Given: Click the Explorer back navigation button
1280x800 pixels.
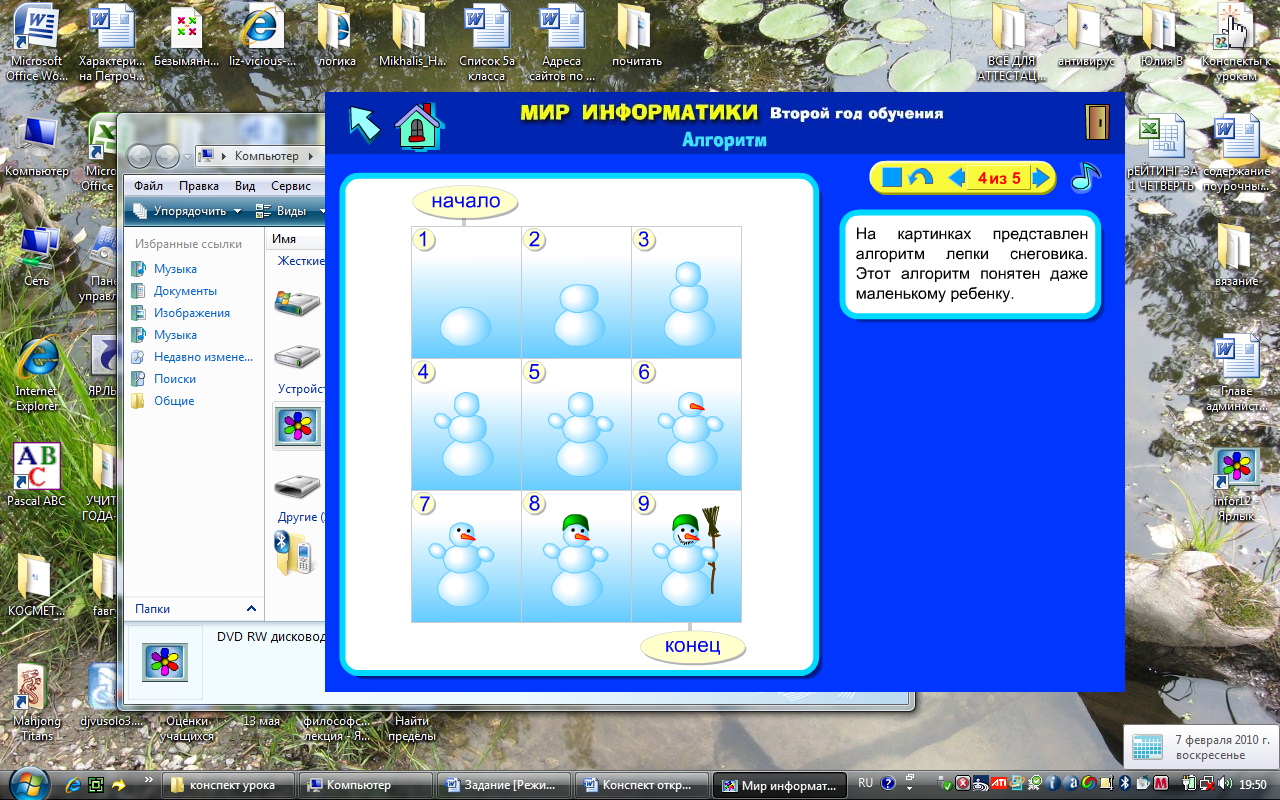Looking at the screenshot, I should [x=141, y=156].
